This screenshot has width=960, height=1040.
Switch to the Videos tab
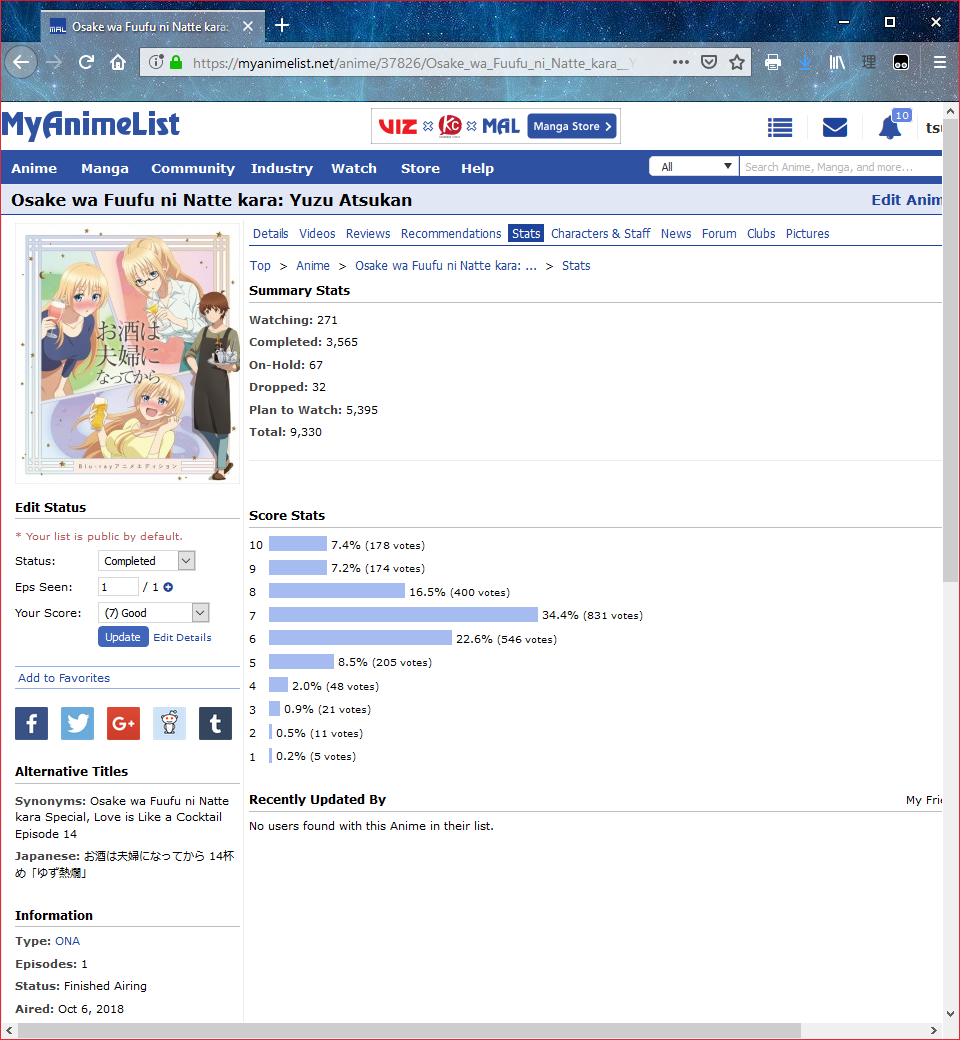[317, 233]
